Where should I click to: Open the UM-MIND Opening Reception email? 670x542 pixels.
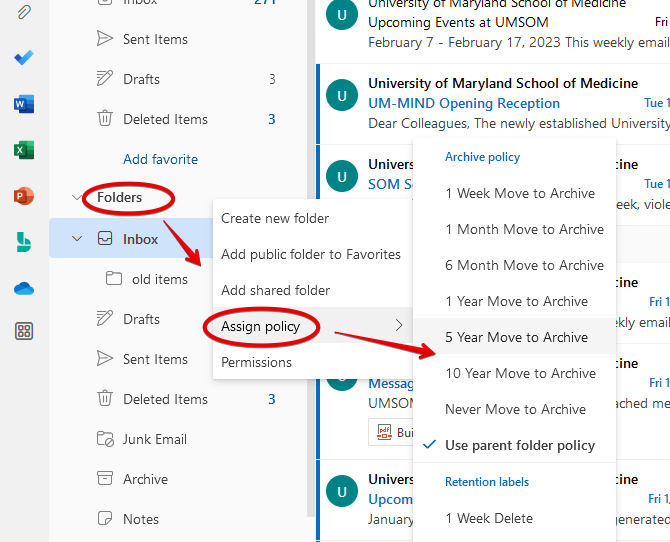click(x=464, y=103)
